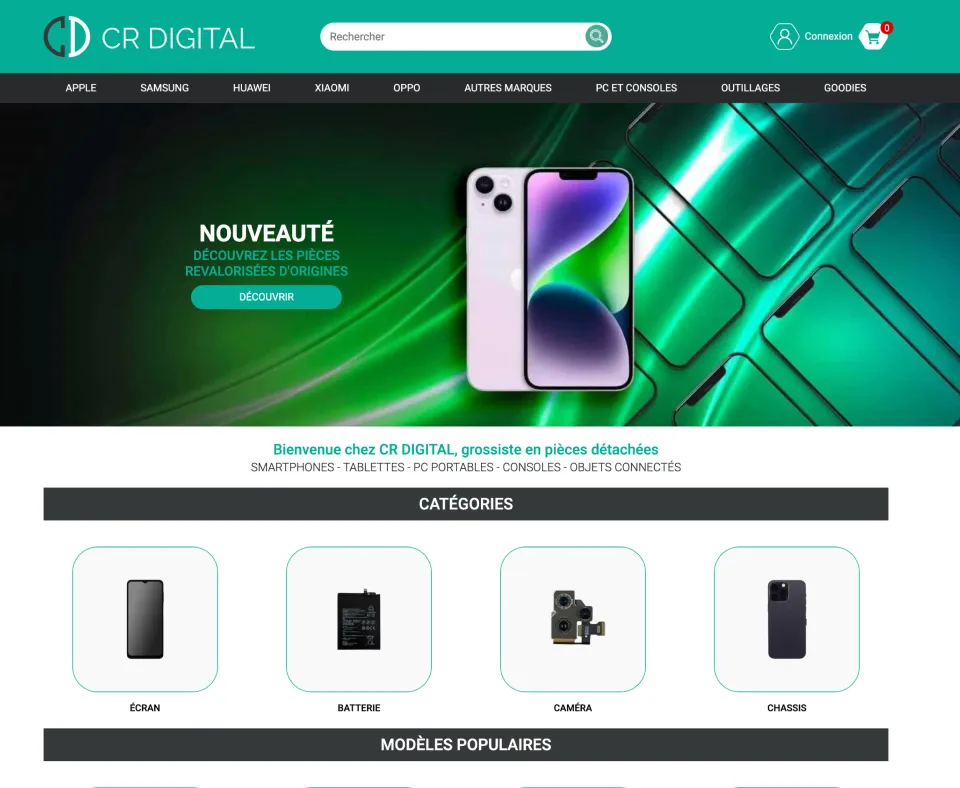Image resolution: width=960 pixels, height=788 pixels.
Task: Go to PC et Consoles section
Action: 636,88
